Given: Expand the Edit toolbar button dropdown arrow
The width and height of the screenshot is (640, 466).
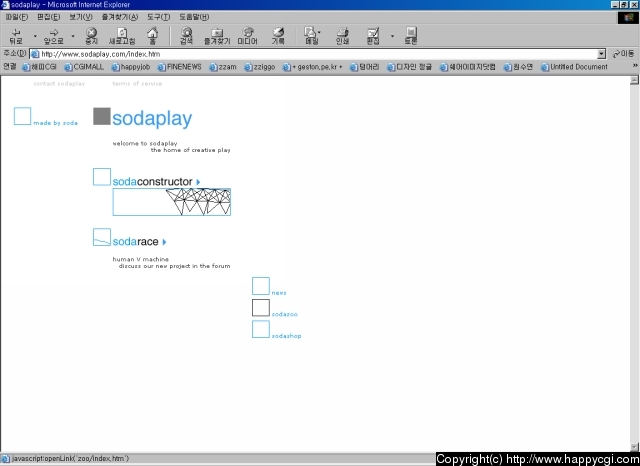Looking at the screenshot, I should [392, 36].
